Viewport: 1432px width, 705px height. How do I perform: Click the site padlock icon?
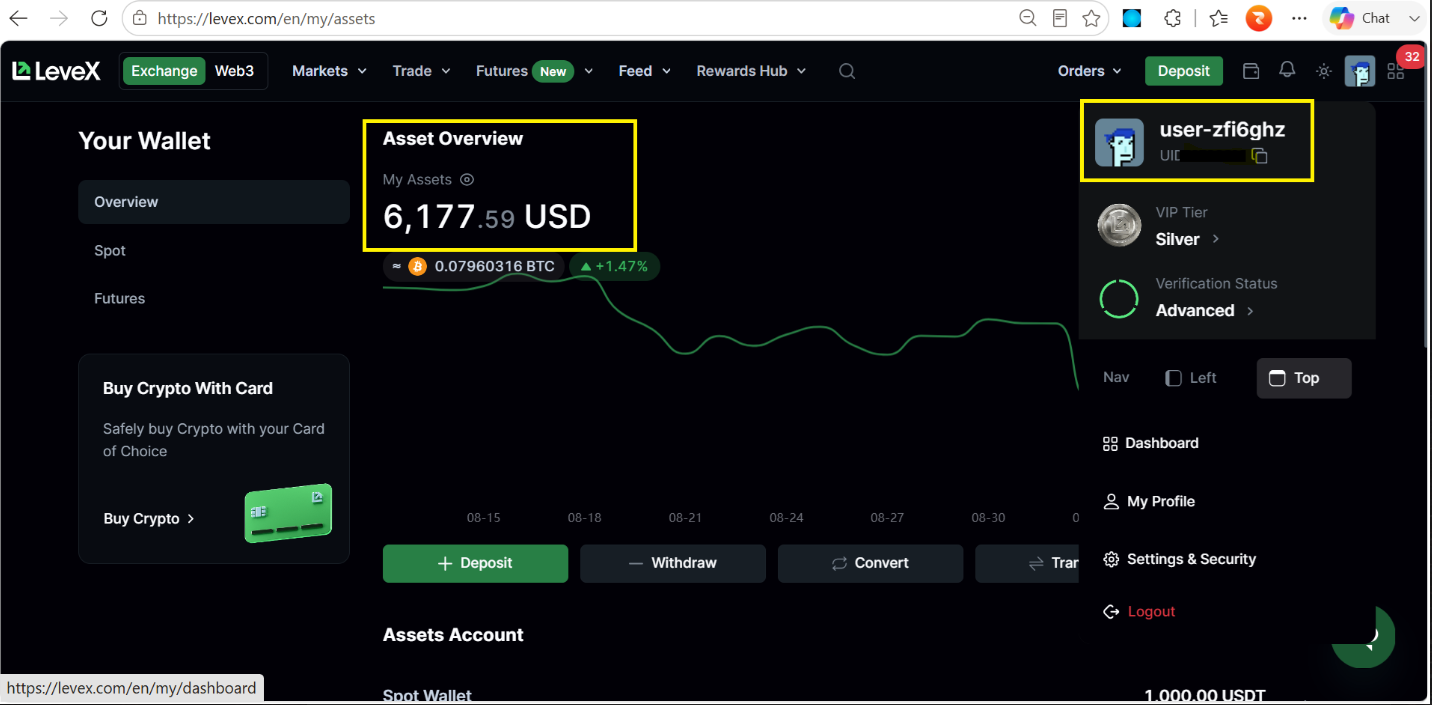coord(139,18)
